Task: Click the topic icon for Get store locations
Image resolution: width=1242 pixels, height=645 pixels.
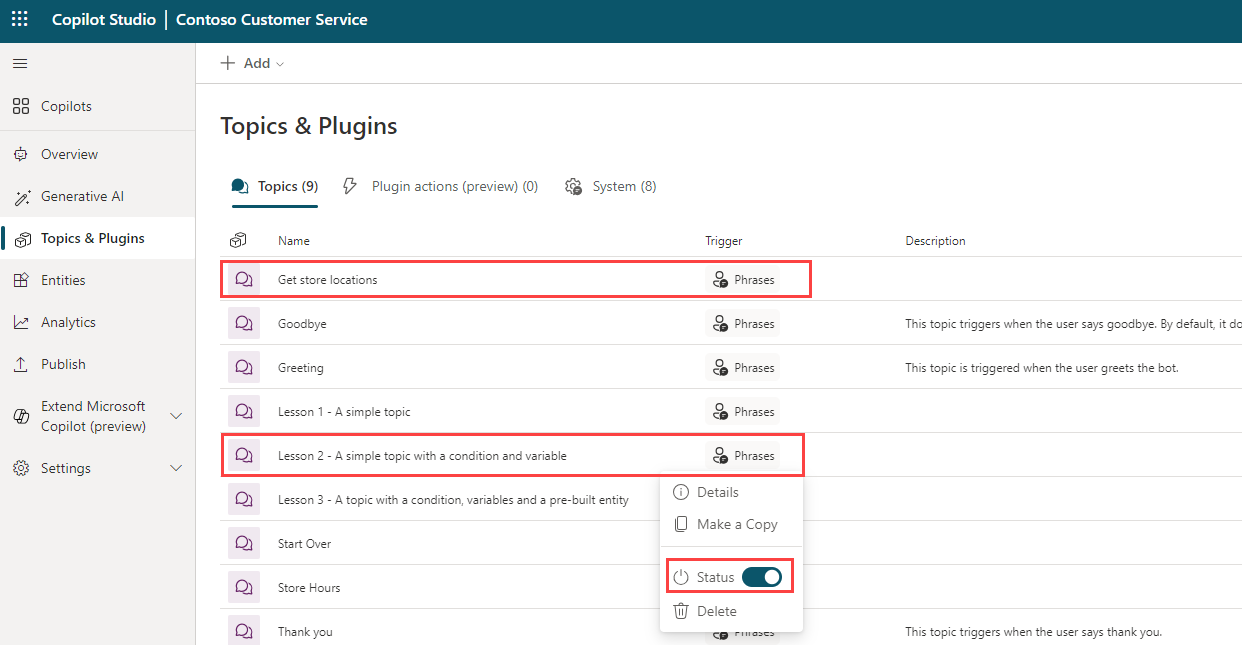Action: tap(244, 280)
